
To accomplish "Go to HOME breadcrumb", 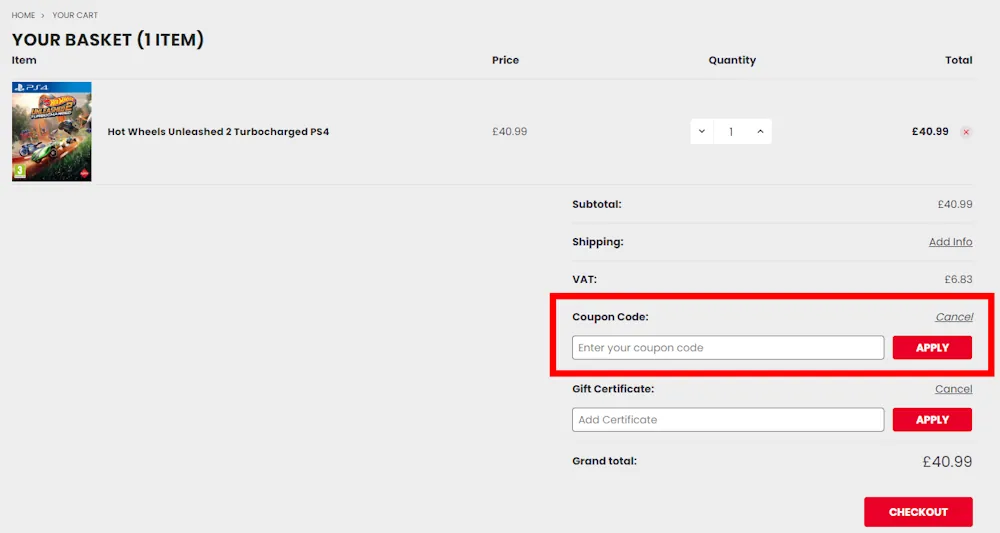I will (23, 15).
